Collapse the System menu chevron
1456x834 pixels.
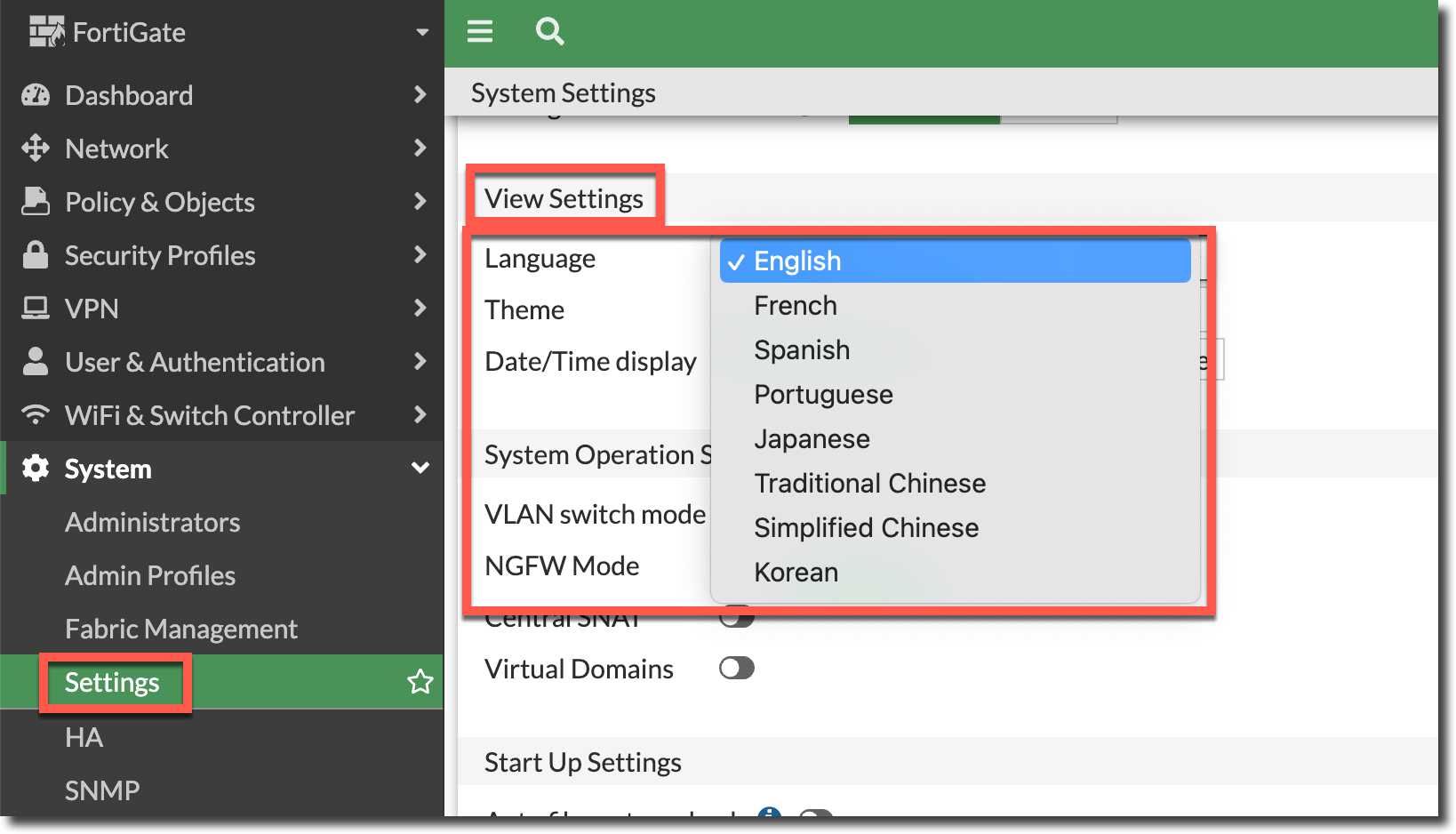pyautogui.click(x=420, y=469)
